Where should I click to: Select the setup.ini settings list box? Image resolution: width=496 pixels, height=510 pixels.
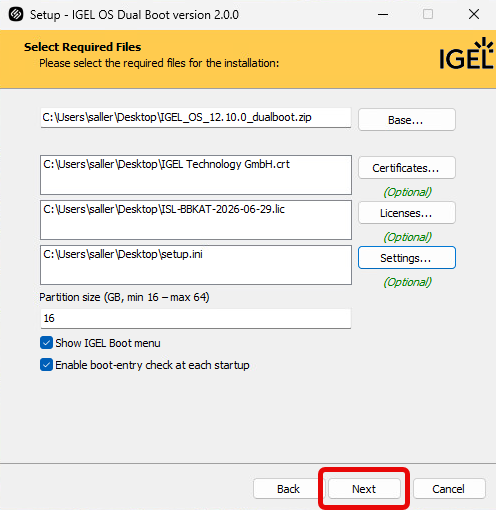[196, 265]
